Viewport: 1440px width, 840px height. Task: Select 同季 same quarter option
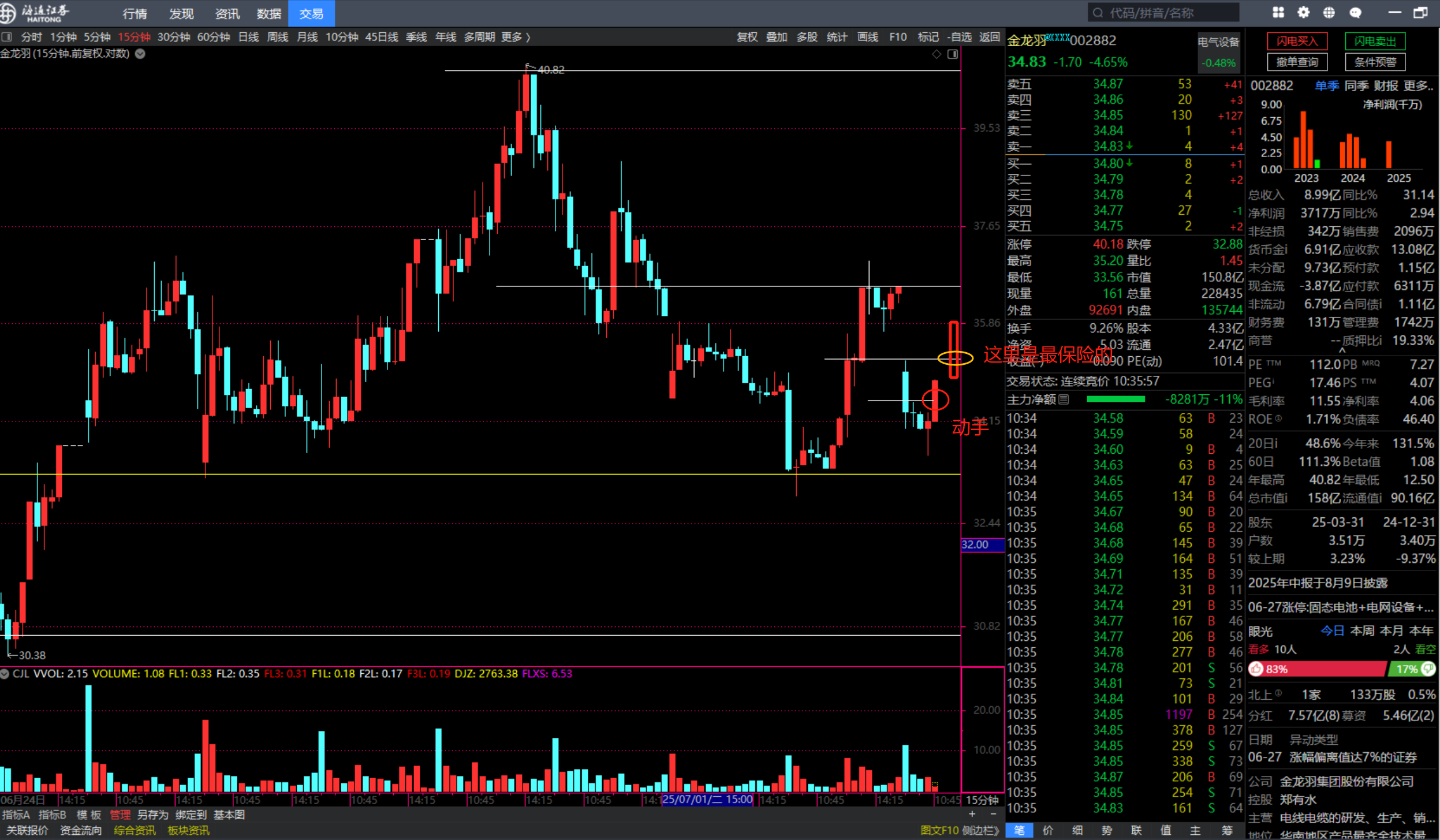coord(1356,86)
